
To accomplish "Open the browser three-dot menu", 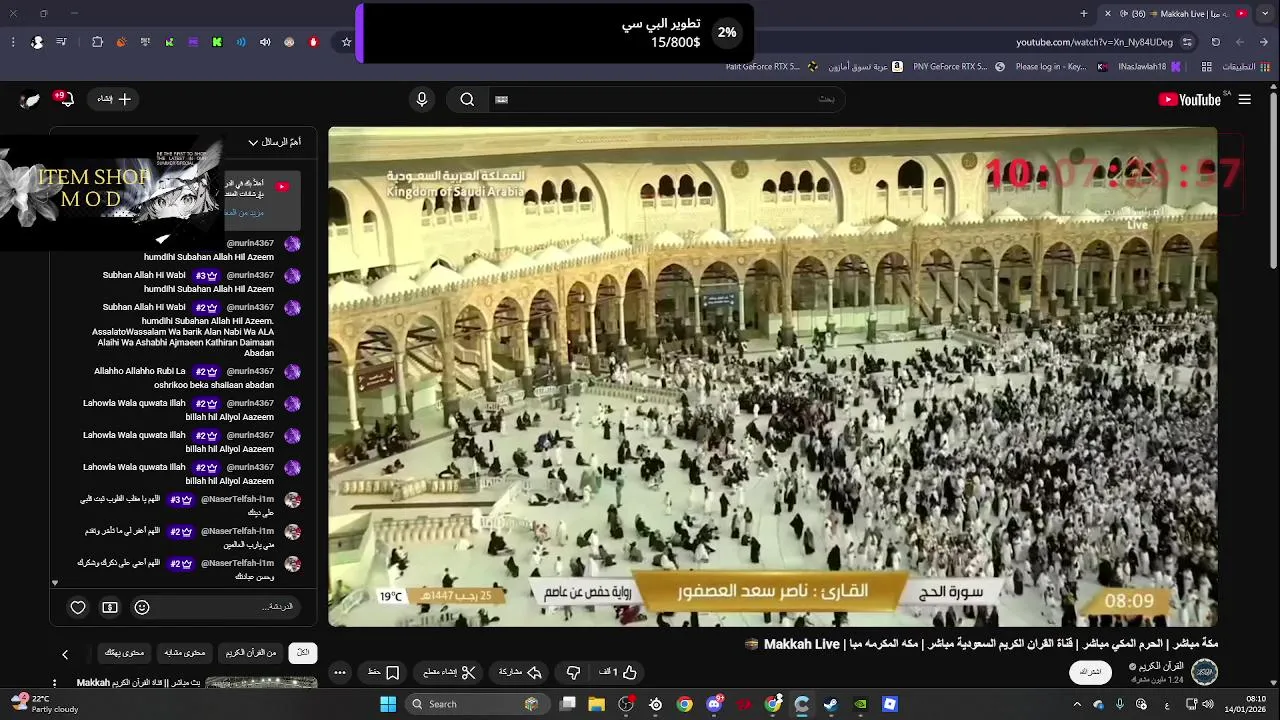I will [13, 42].
